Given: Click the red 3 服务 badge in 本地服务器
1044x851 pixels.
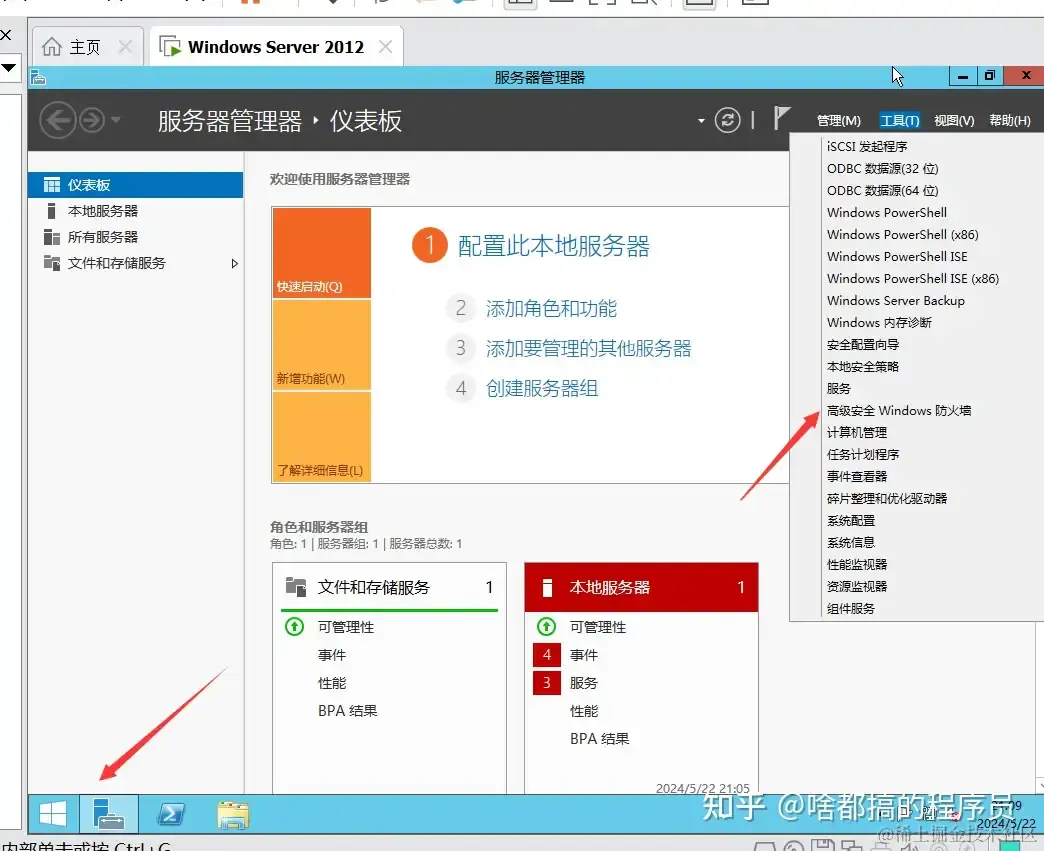Looking at the screenshot, I should coord(547,683).
